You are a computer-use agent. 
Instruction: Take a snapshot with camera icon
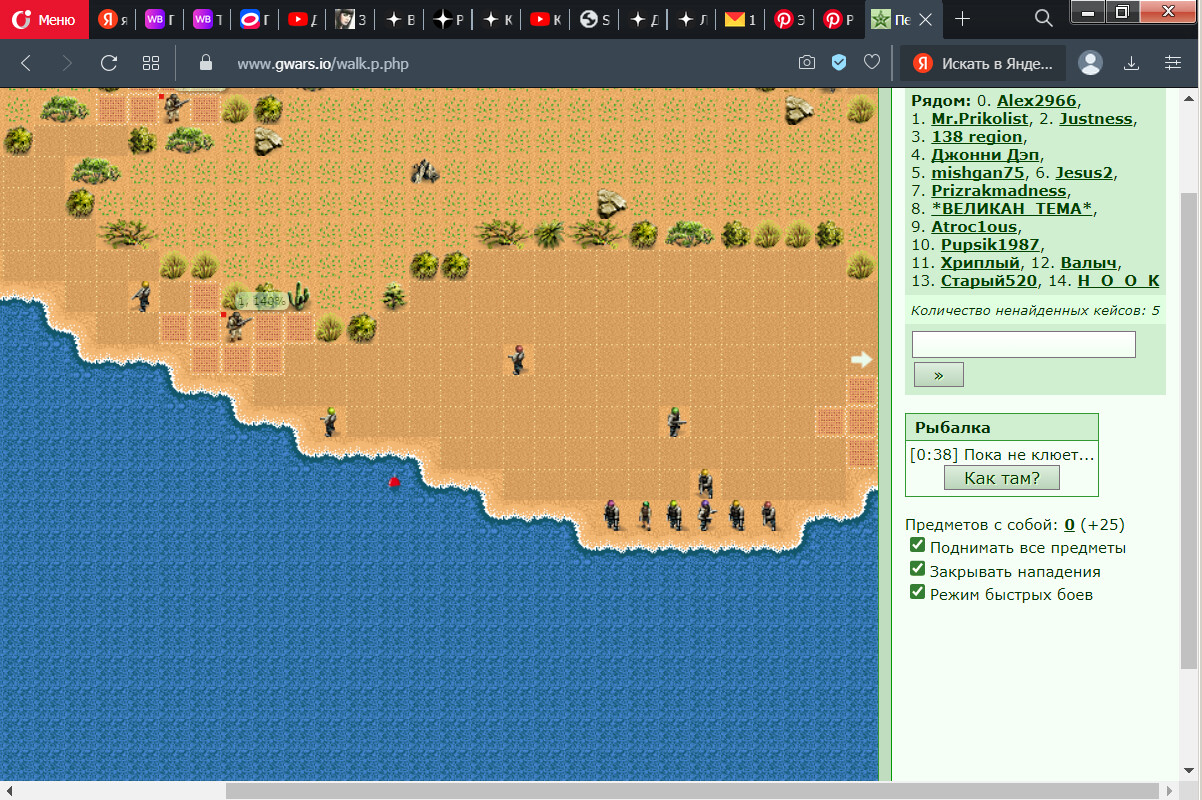(x=806, y=63)
